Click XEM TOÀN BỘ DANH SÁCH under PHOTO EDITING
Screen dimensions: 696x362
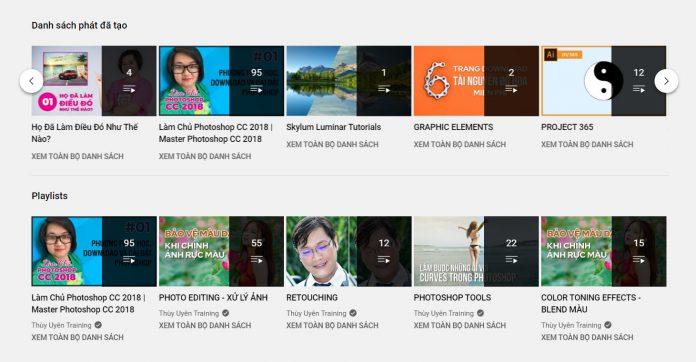pos(205,326)
